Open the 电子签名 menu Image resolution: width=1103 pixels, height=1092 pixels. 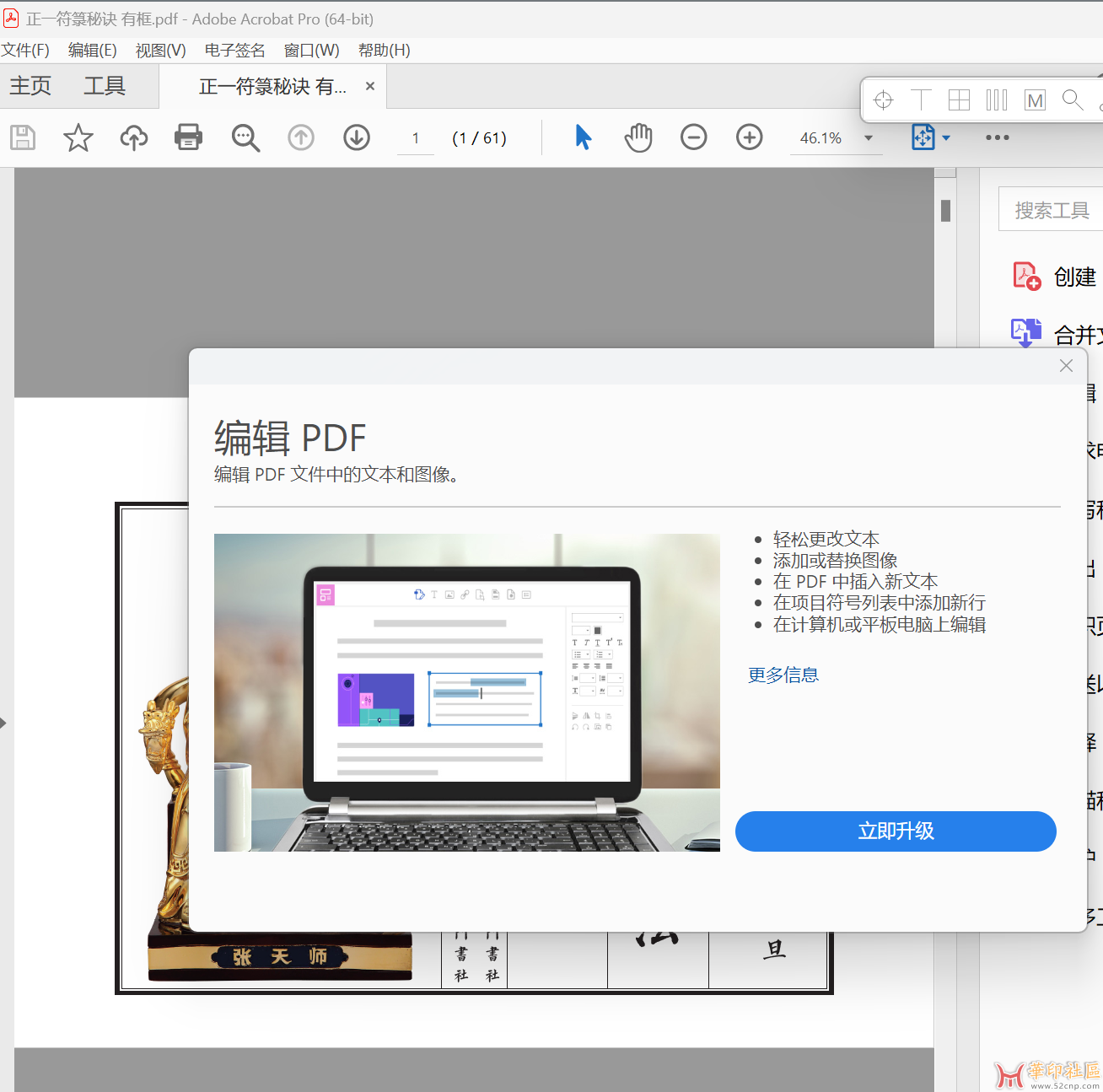(235, 50)
